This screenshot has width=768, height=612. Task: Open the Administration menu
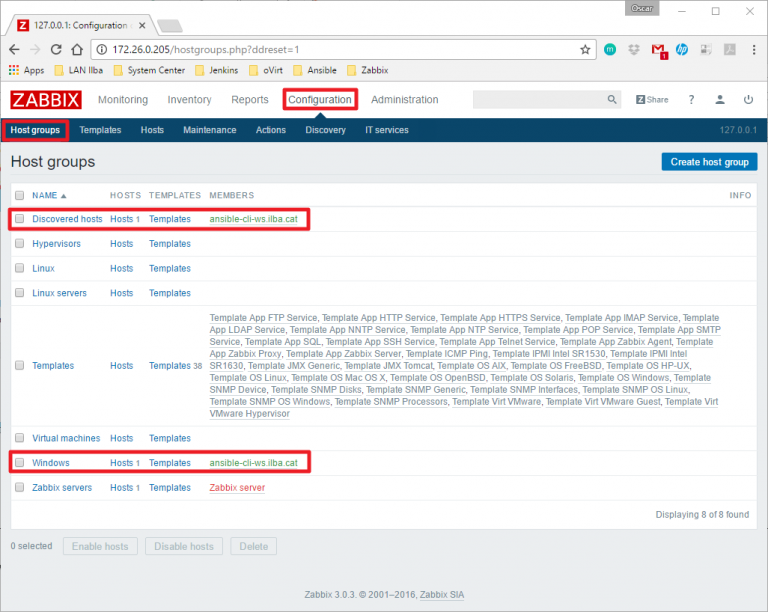405,100
